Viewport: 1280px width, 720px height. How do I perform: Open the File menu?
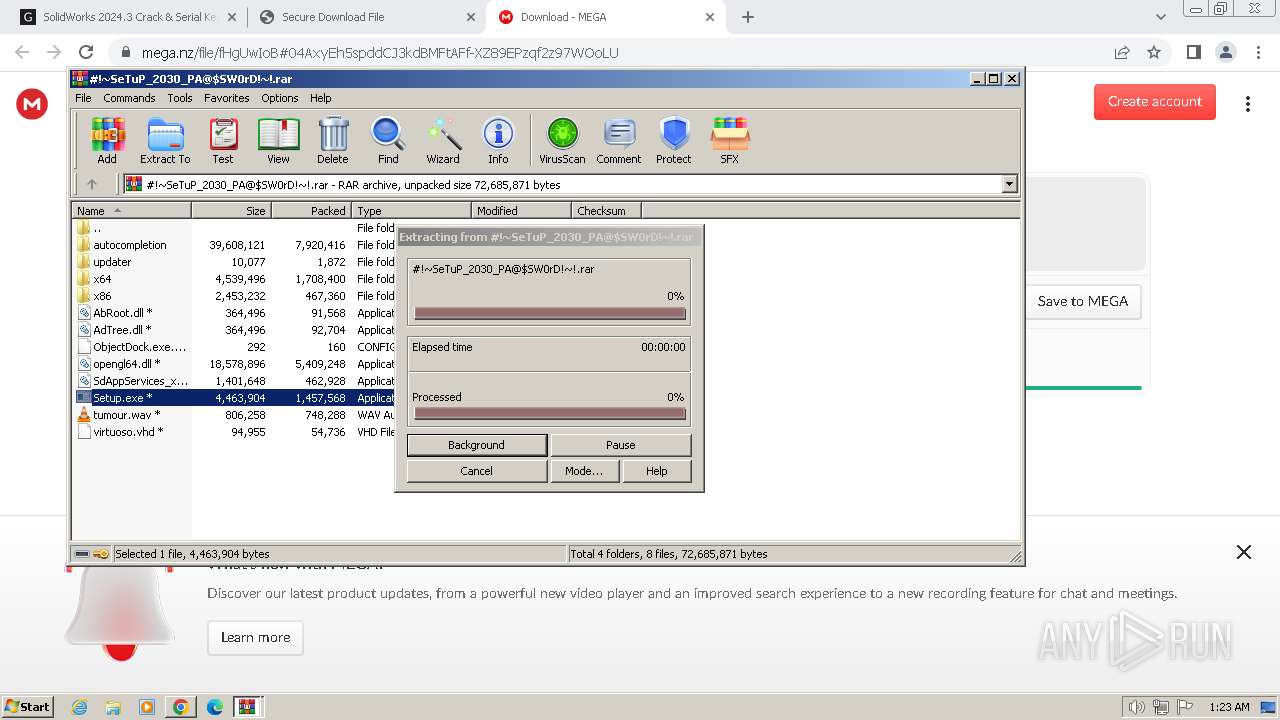pos(83,98)
